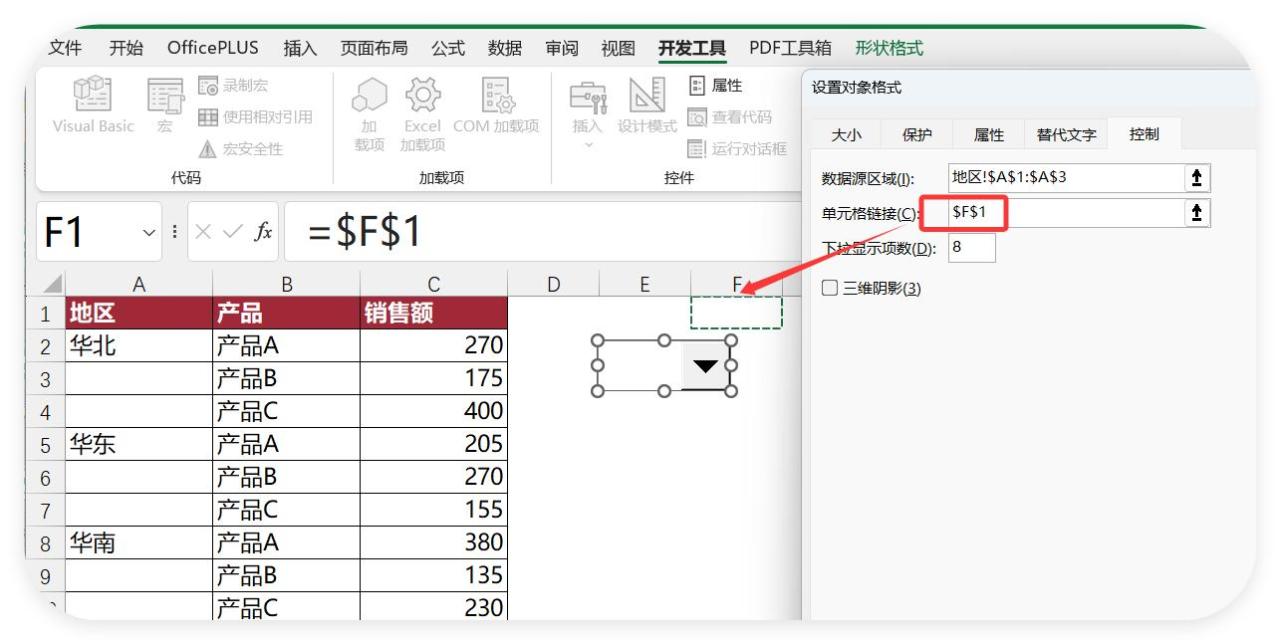Viewport: 1280px width, 644px height.
Task: Toggle 使用相对引用 relative references
Action: 255,117
